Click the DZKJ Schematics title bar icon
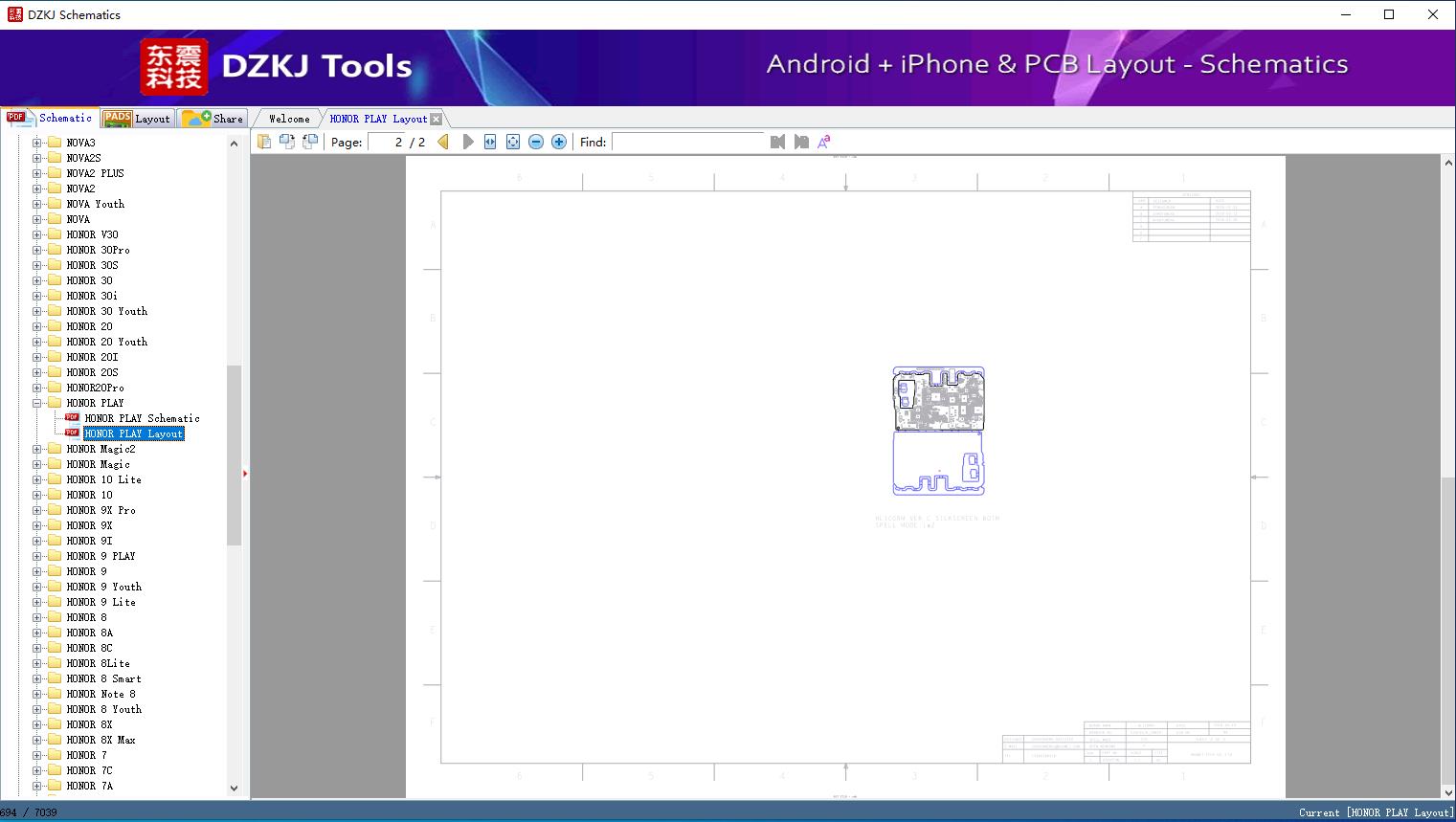1456x822 pixels. pos(14,14)
